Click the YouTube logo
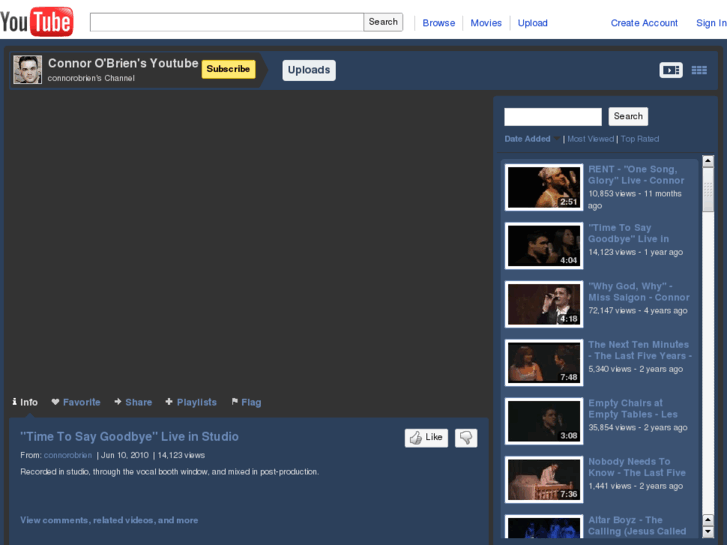This screenshot has width=727, height=545. click(37, 22)
